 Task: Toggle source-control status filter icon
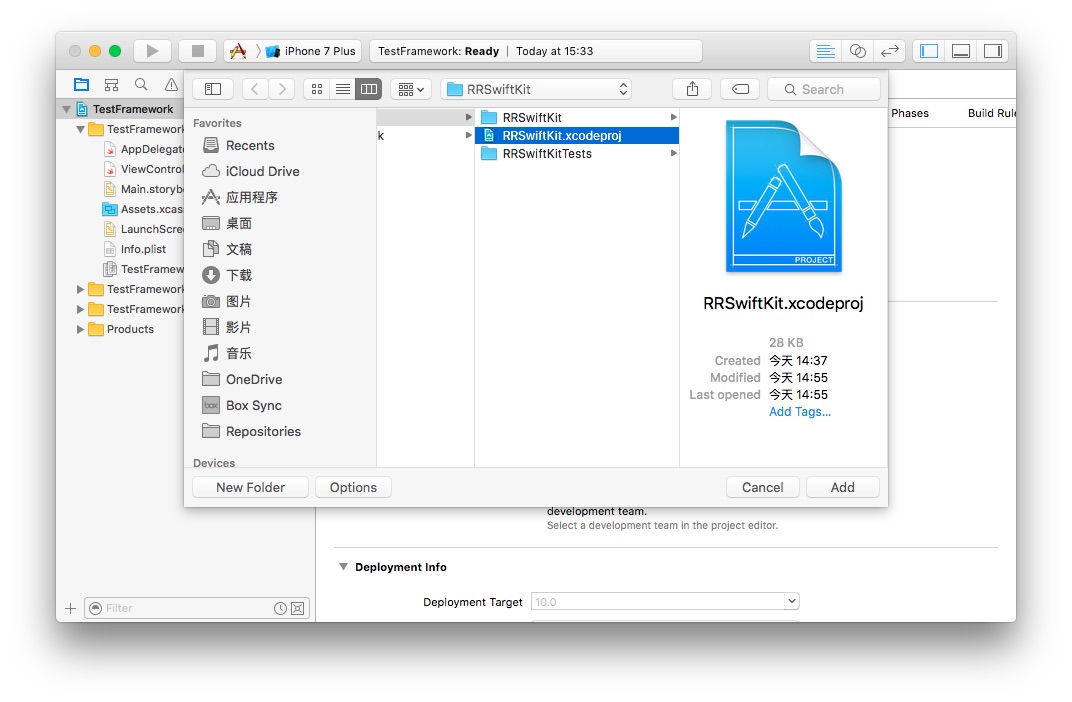point(297,608)
